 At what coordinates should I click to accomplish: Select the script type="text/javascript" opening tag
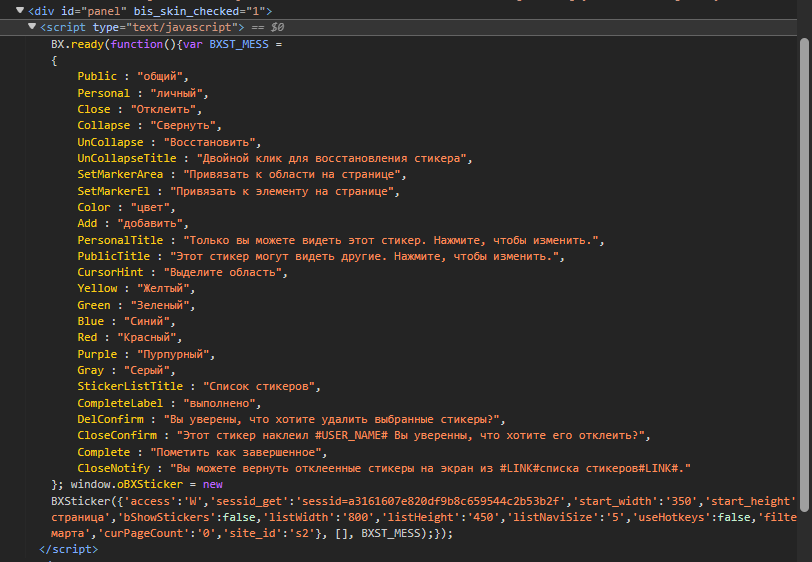142,27
